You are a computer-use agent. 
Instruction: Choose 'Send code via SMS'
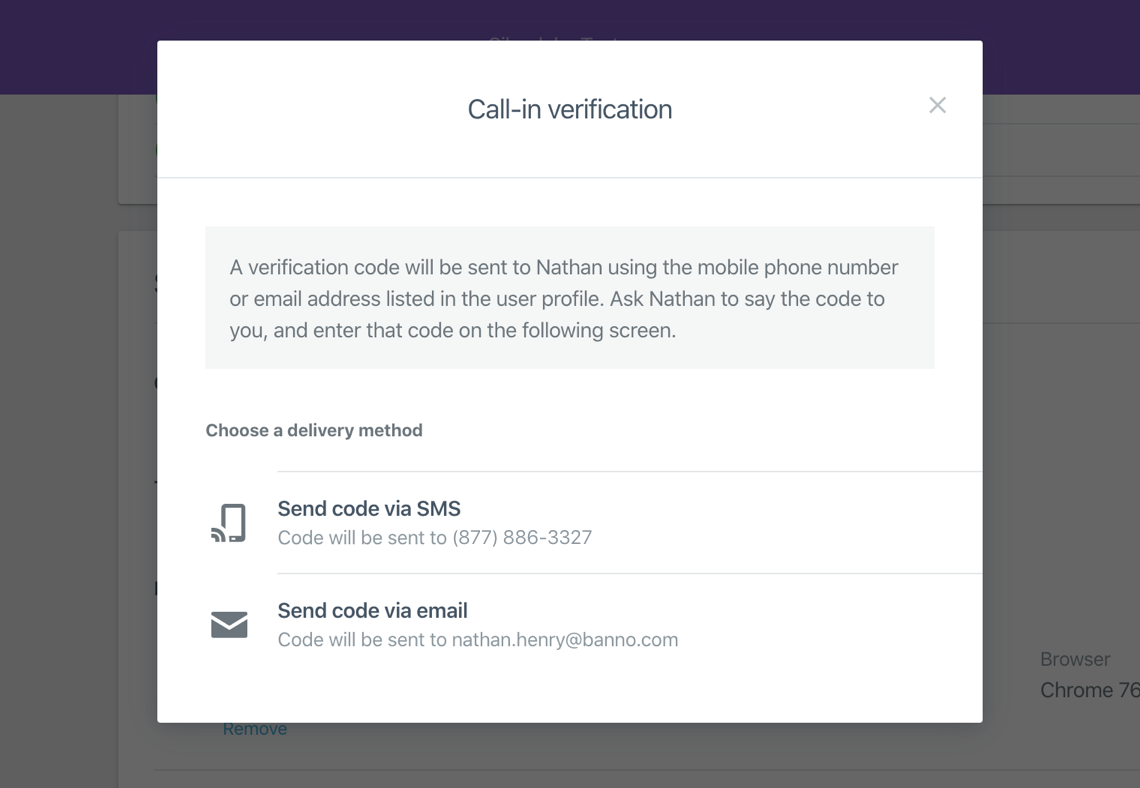[368, 508]
